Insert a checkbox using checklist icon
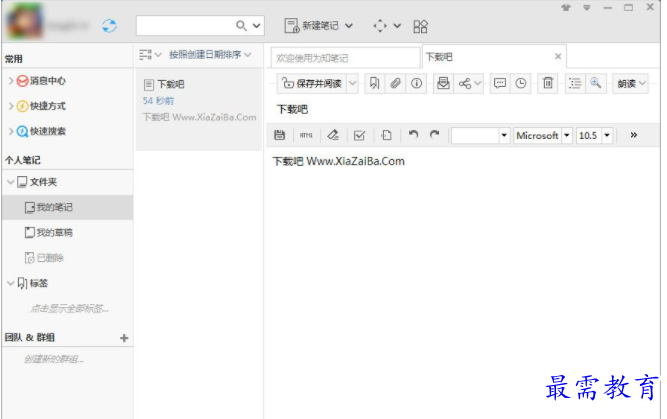667x419 pixels. [x=359, y=135]
